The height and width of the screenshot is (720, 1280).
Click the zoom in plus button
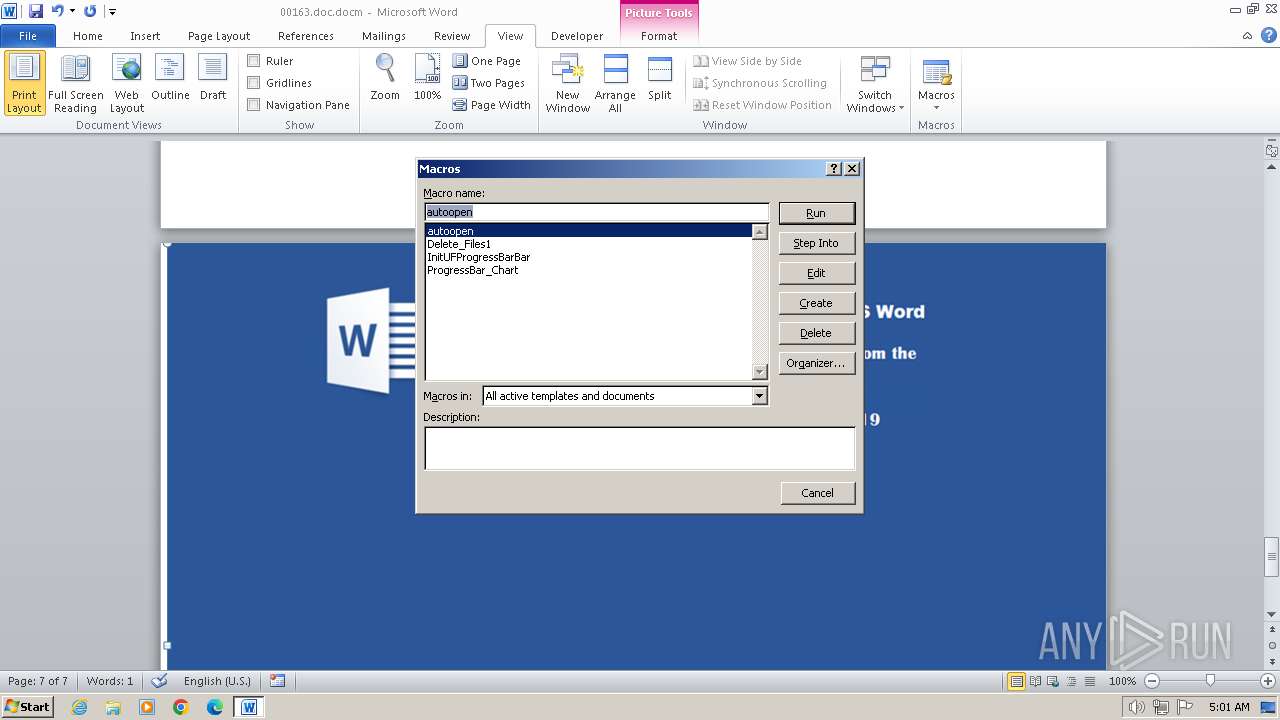pyautogui.click(x=1268, y=681)
